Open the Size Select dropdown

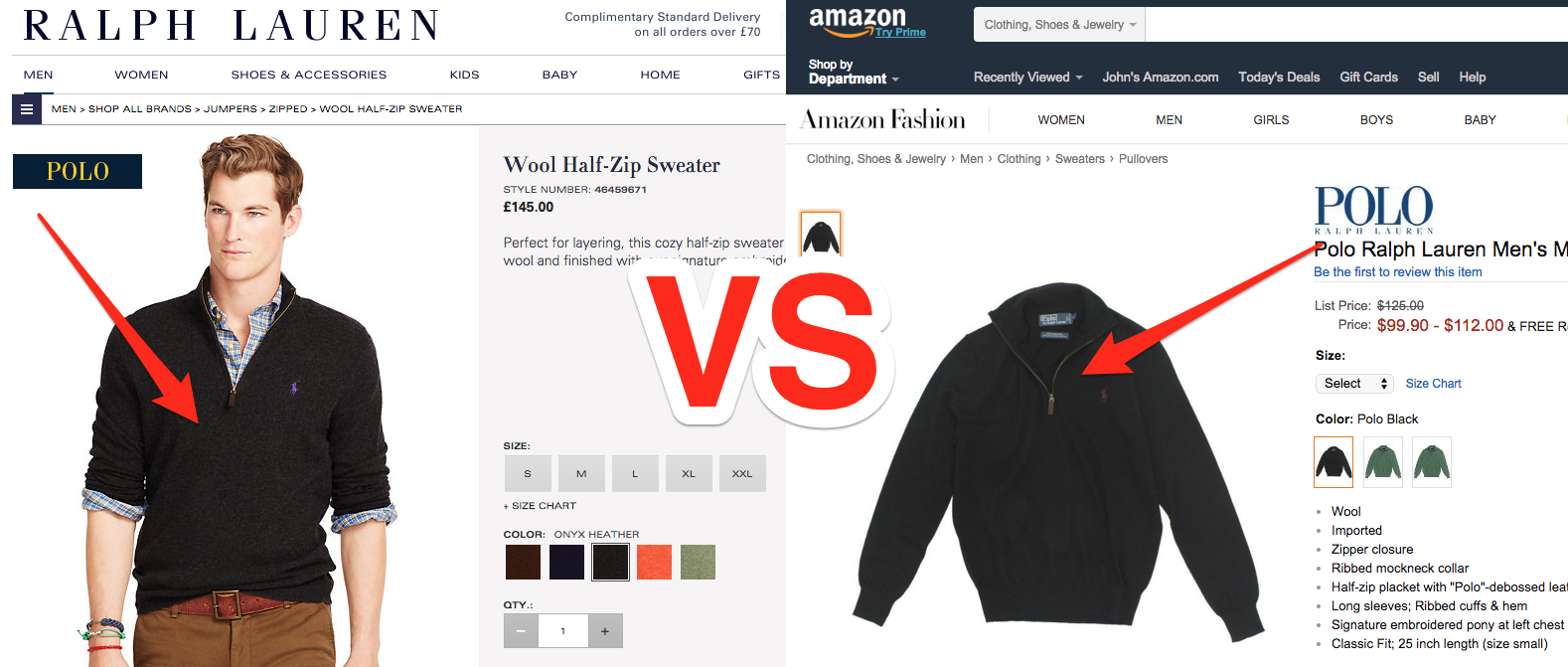[x=1354, y=384]
